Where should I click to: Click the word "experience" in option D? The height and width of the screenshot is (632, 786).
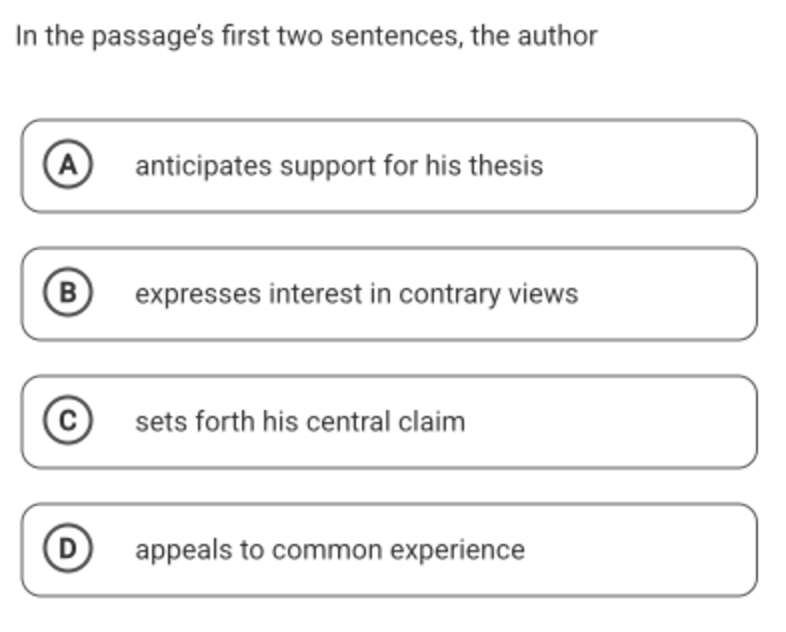pos(458,550)
